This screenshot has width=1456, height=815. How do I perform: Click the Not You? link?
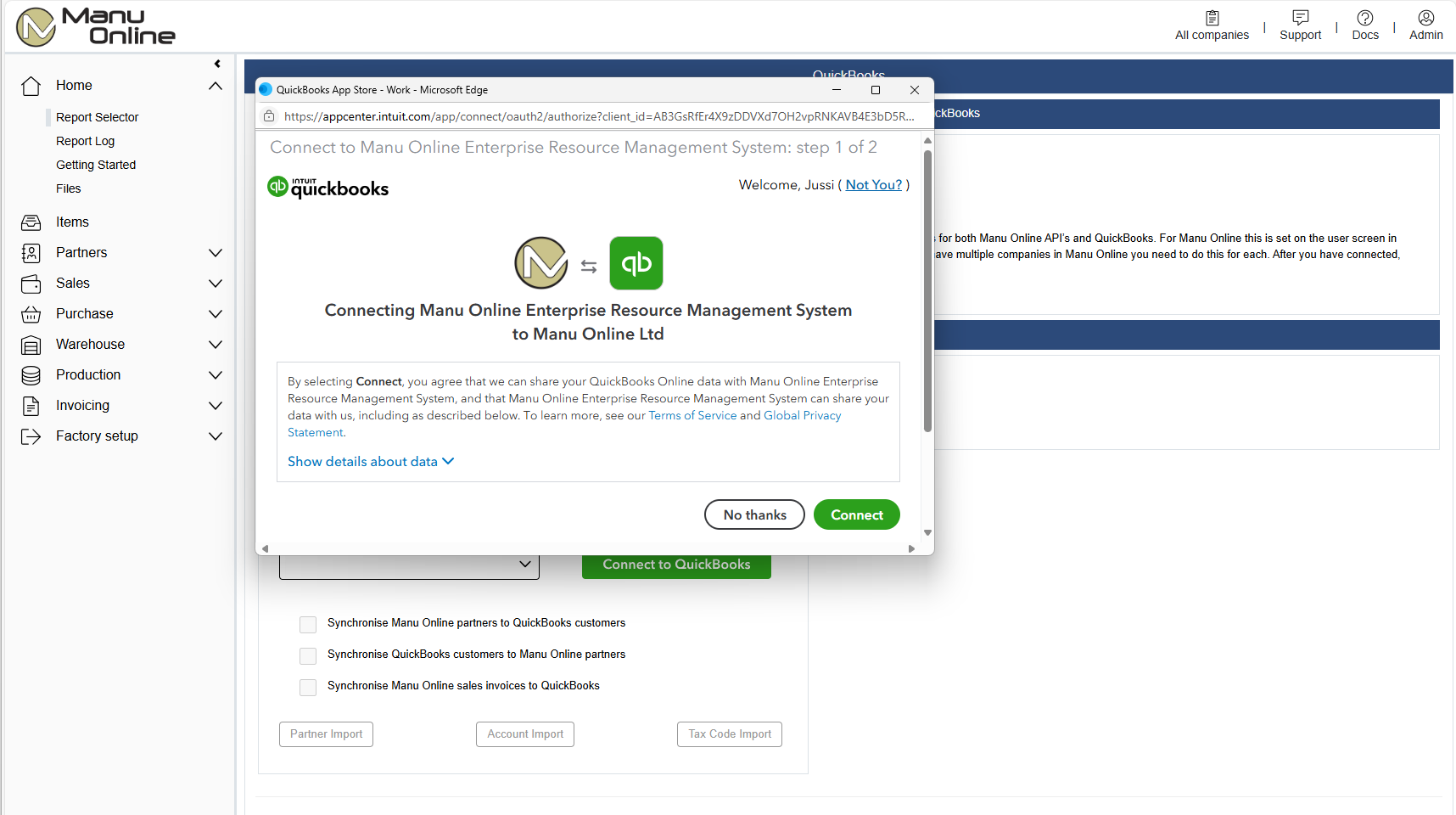click(874, 185)
